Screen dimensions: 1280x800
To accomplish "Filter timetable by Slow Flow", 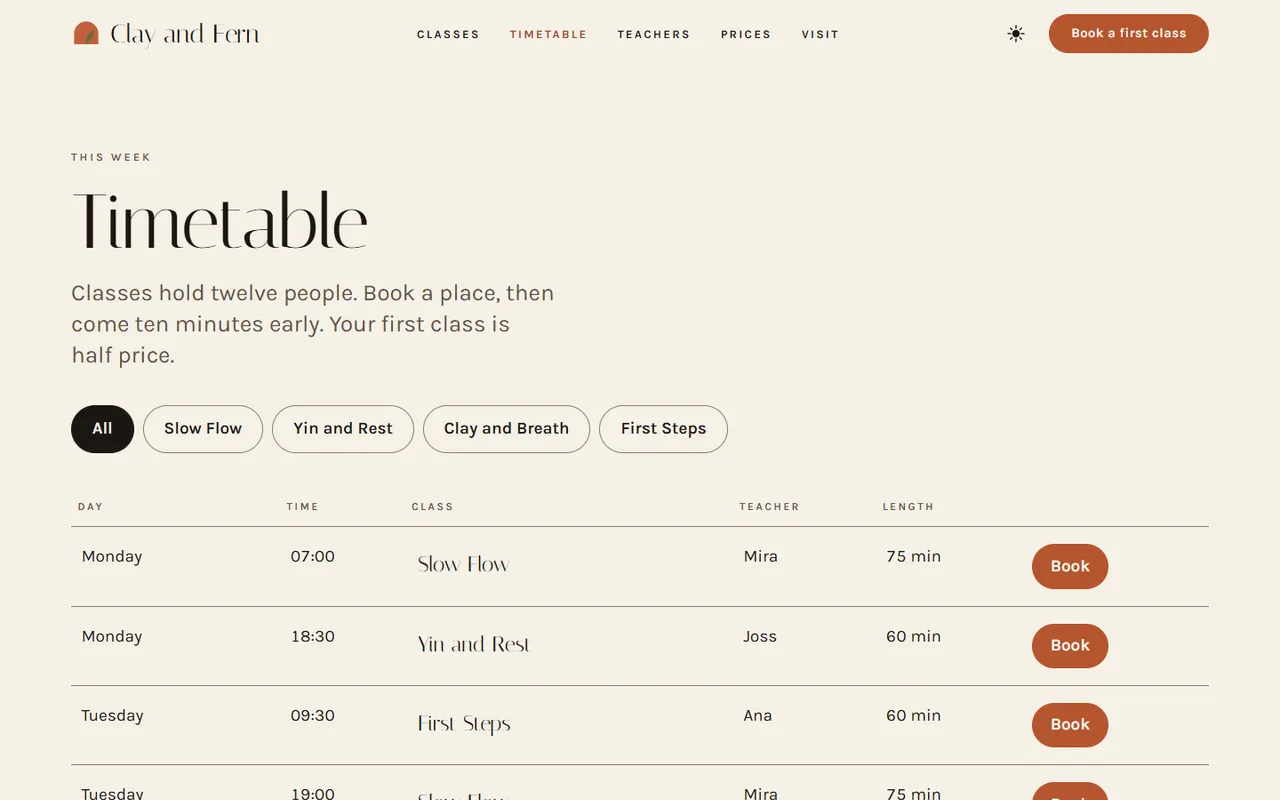I will click(203, 429).
